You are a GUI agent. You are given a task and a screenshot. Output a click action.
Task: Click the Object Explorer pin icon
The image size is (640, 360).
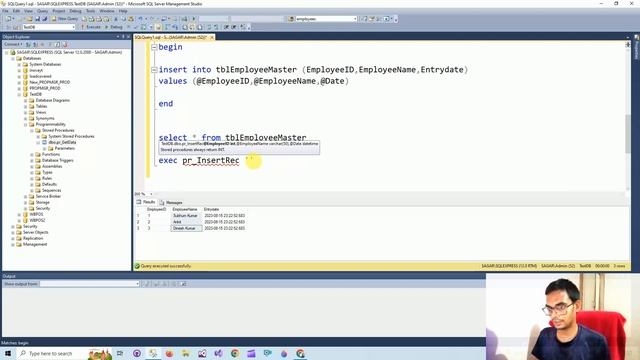[123, 37]
